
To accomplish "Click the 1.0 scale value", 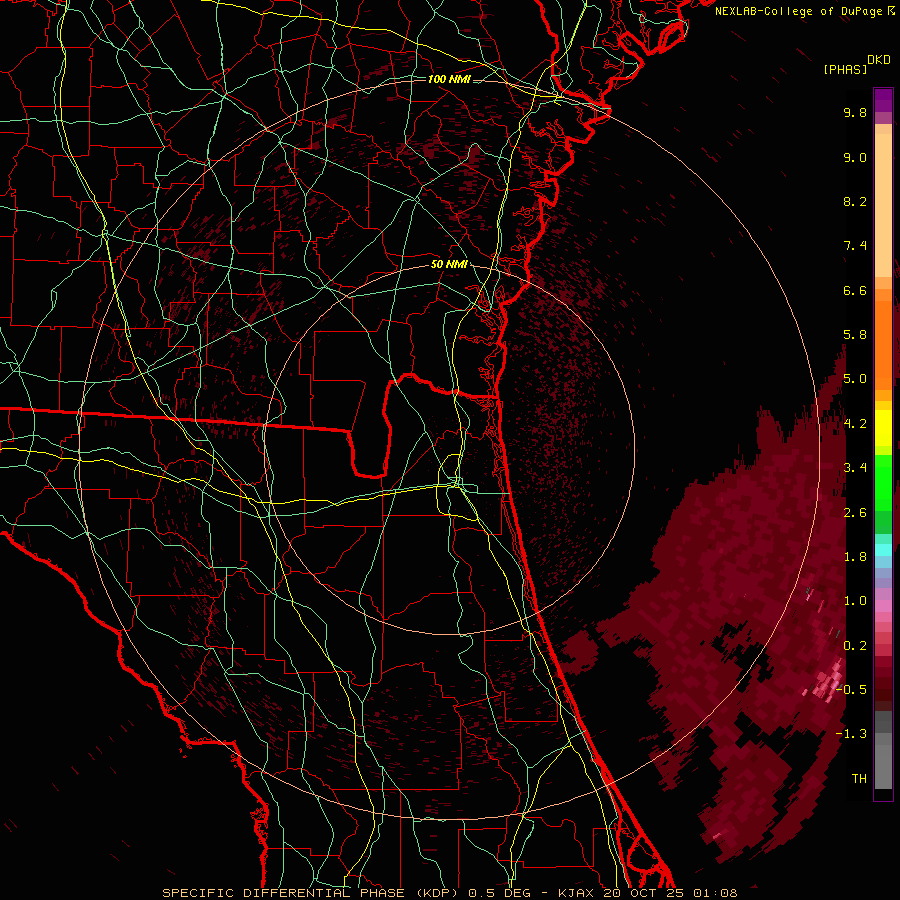I will click(x=855, y=601).
